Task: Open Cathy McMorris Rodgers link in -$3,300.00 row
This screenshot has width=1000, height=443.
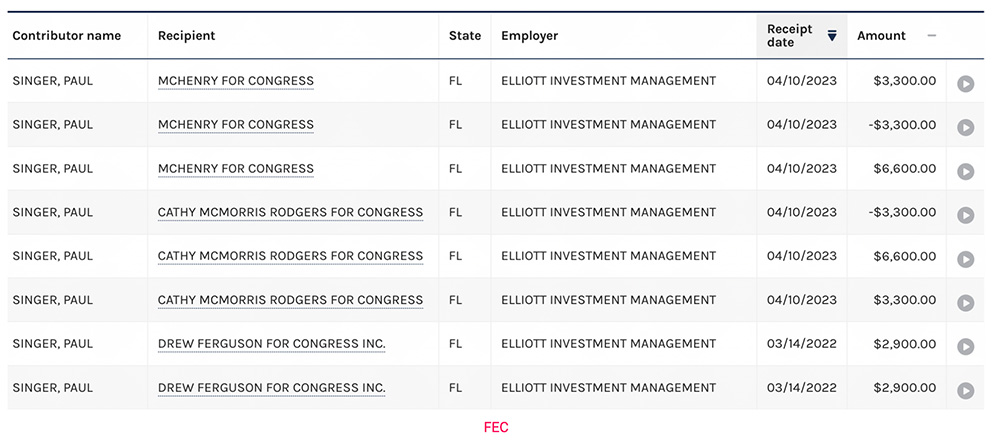Action: [x=290, y=212]
